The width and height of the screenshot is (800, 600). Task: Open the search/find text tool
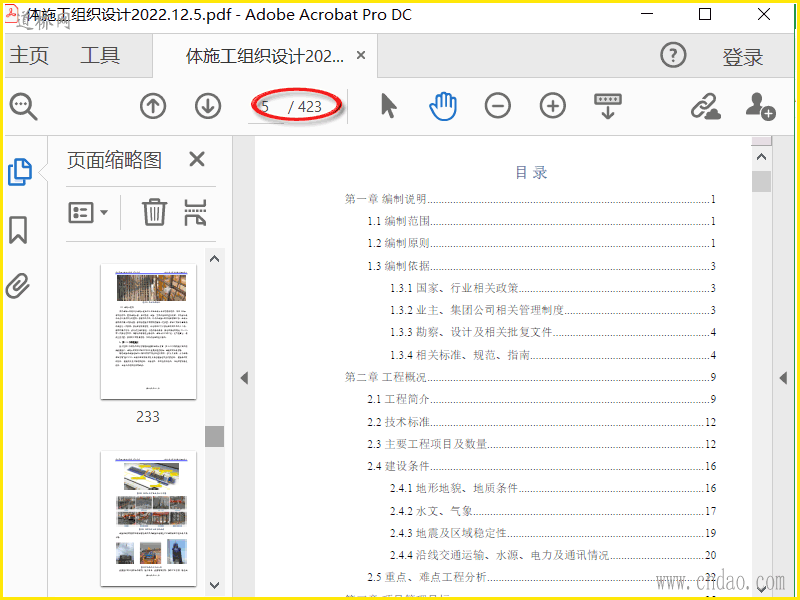pyautogui.click(x=23, y=107)
